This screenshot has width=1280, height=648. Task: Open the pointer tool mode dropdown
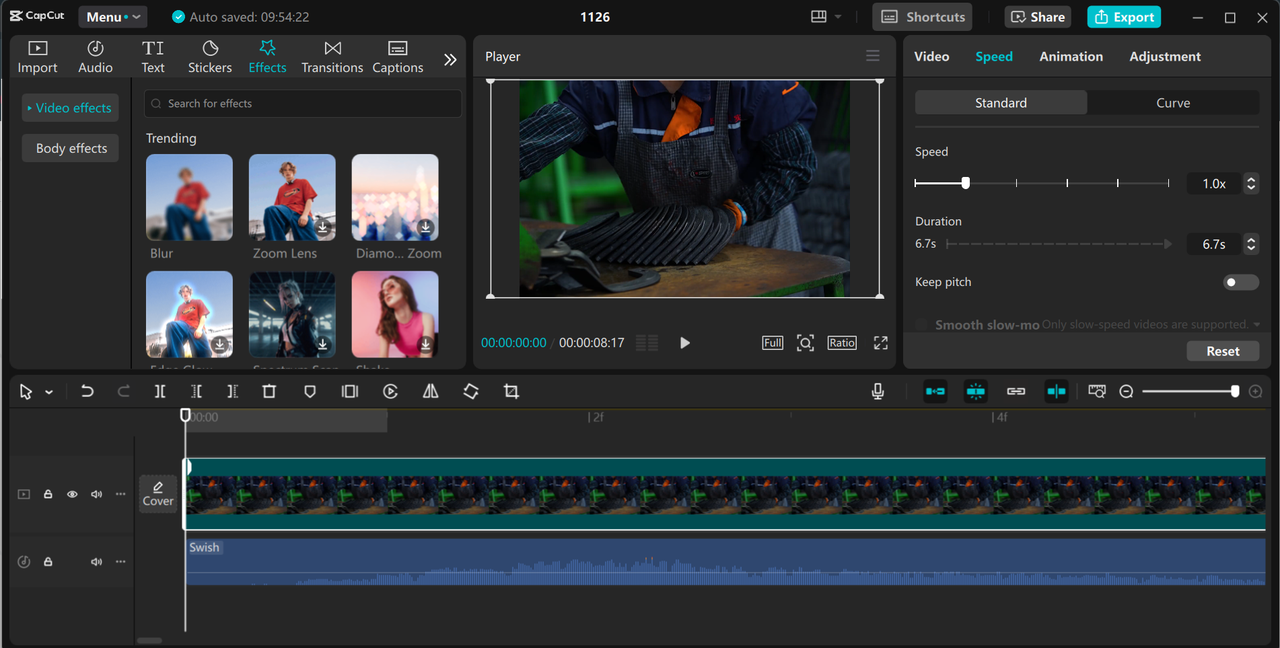point(48,393)
